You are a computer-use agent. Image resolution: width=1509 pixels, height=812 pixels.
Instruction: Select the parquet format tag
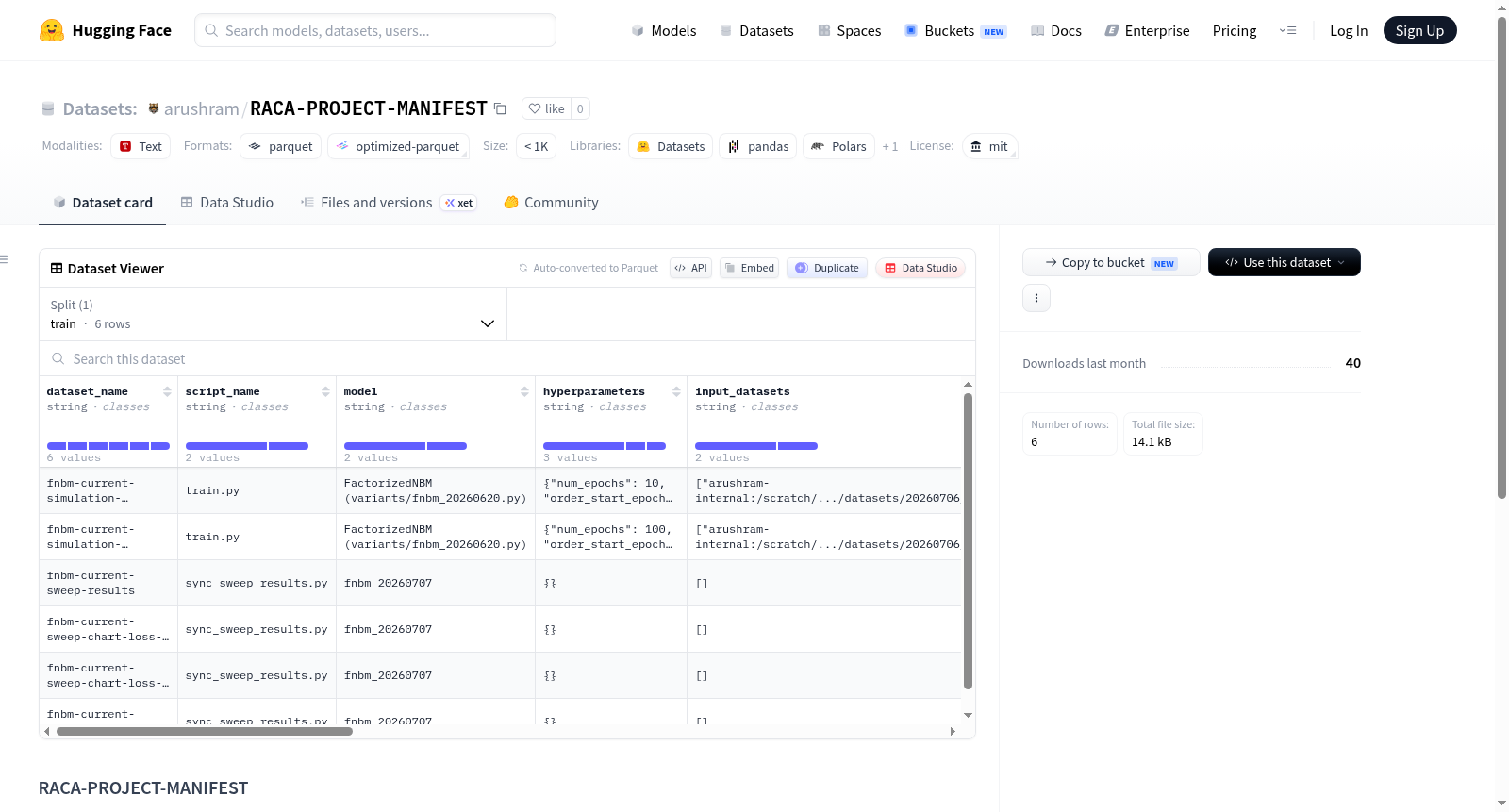281,146
